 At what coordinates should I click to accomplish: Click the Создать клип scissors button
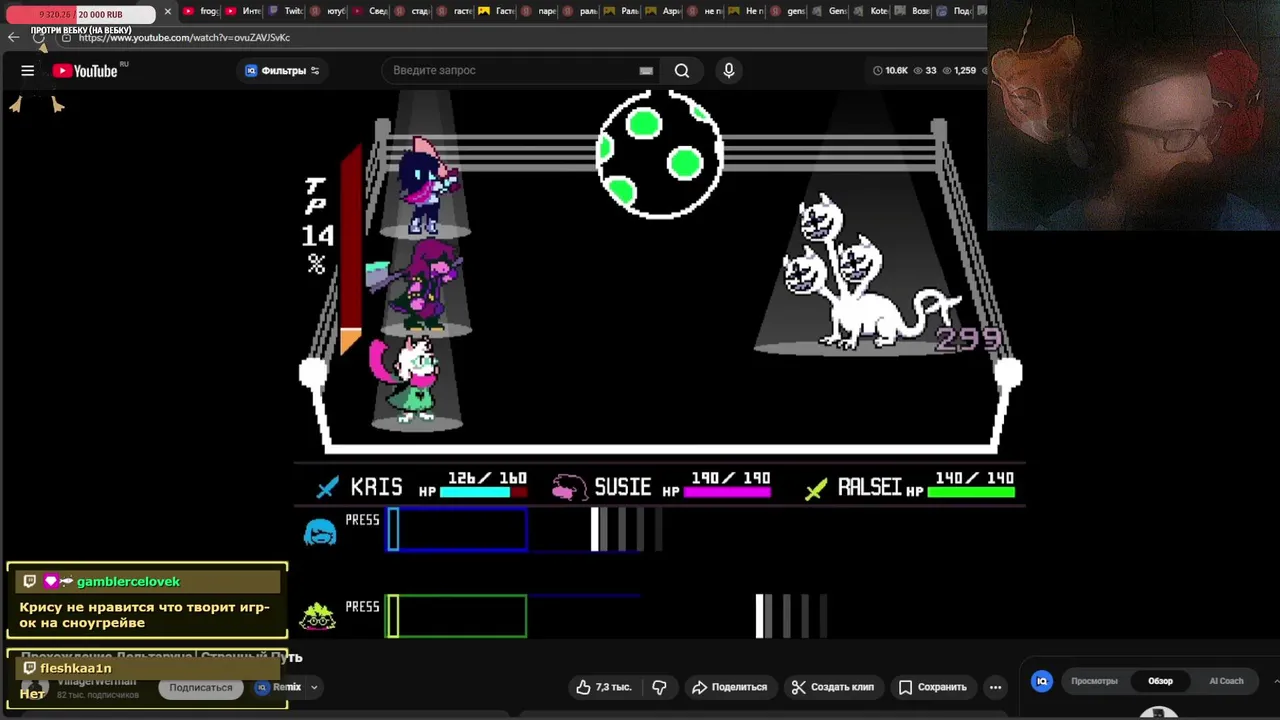point(832,687)
